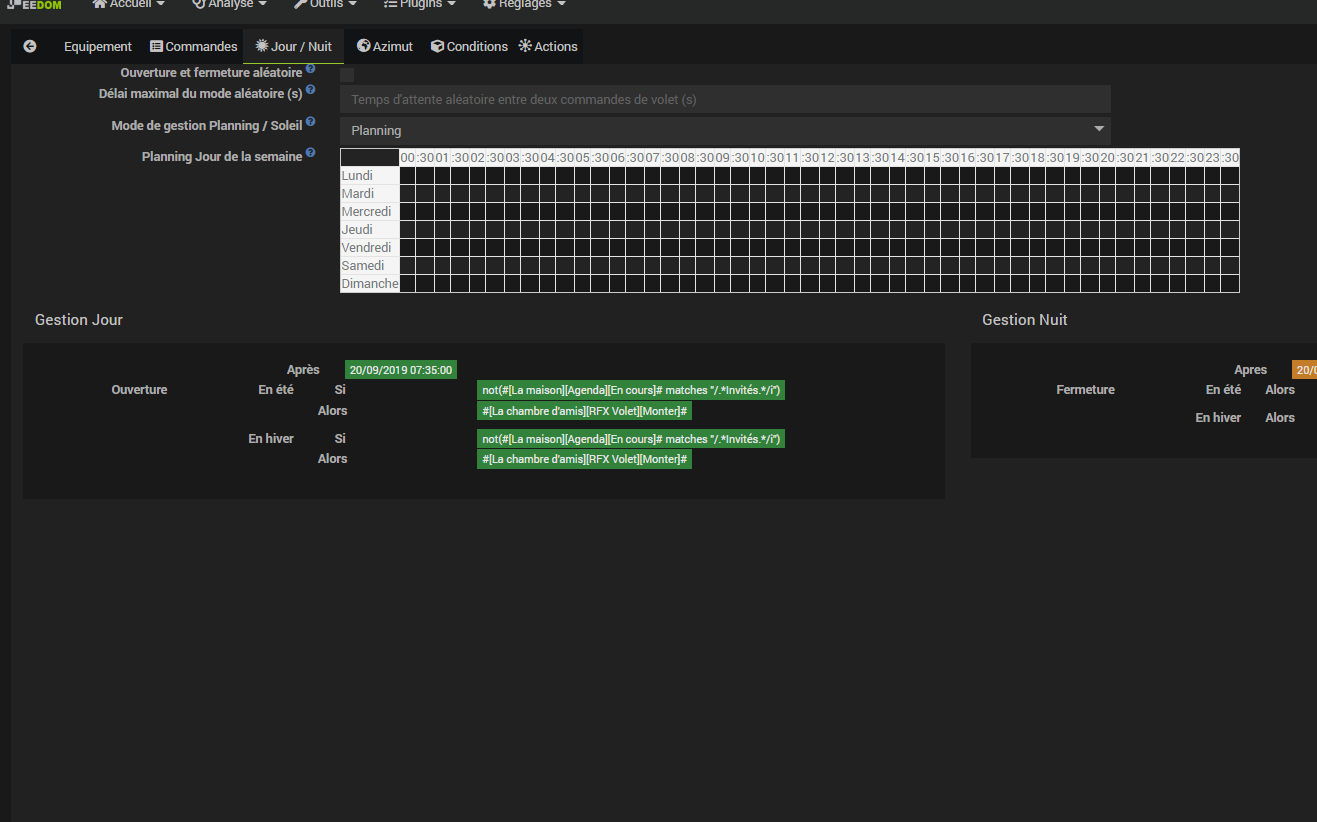Screen dimensions: 1317x822
Task: Switch to the Conditions tab
Action: (x=469, y=46)
